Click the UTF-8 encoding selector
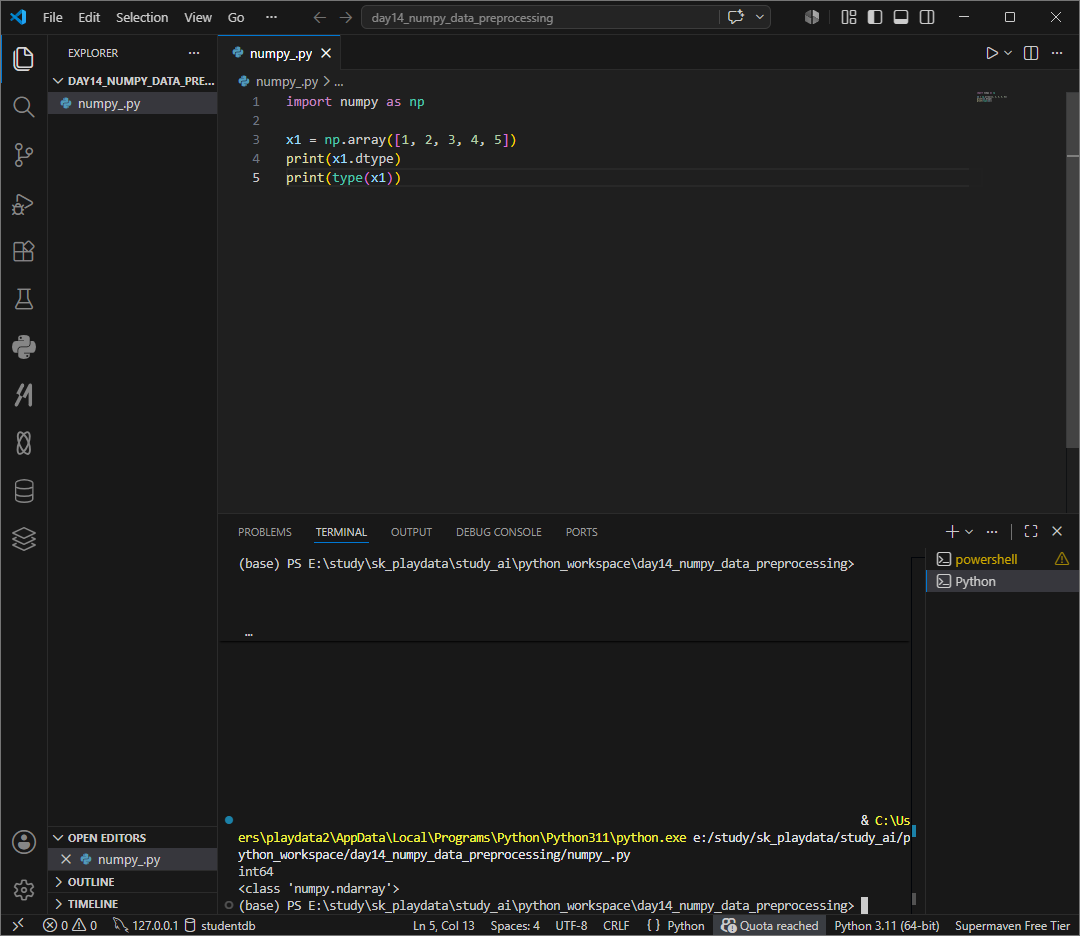The width and height of the screenshot is (1080, 936). 571,925
